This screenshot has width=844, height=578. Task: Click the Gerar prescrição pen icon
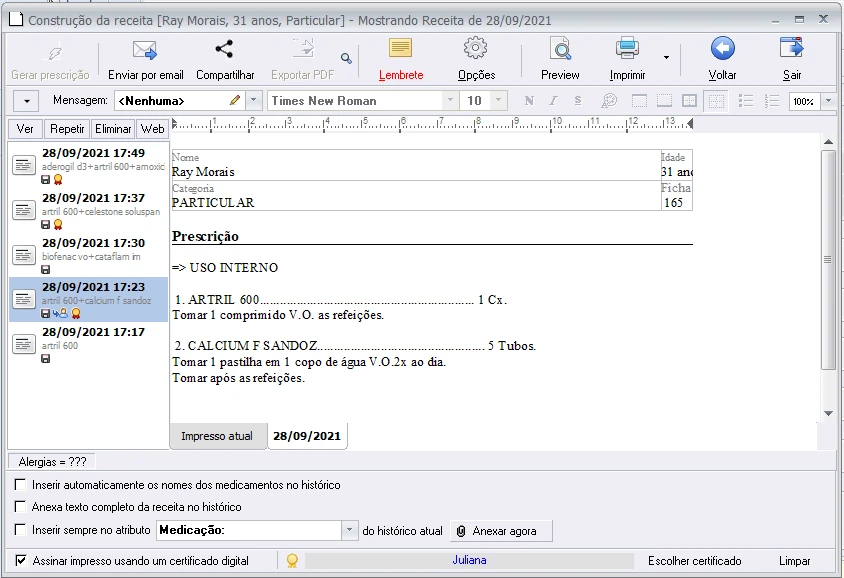pos(54,52)
